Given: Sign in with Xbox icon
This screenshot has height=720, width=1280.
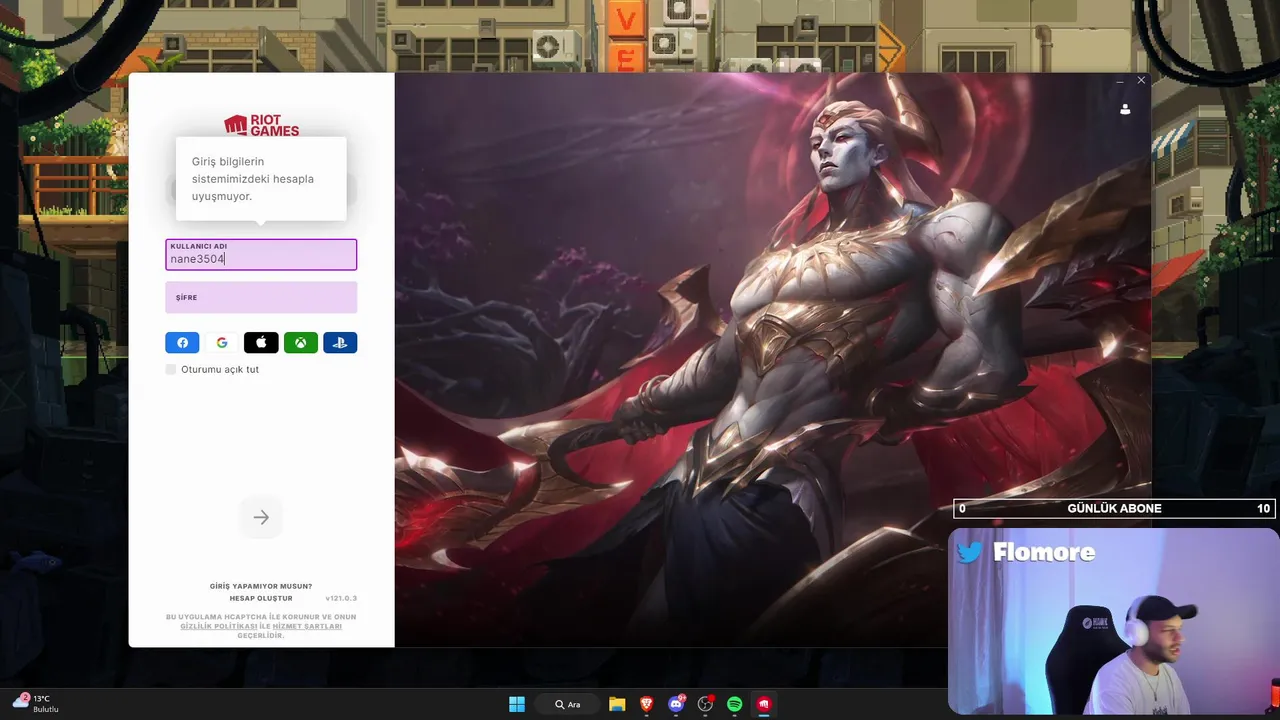Looking at the screenshot, I should click(x=300, y=343).
